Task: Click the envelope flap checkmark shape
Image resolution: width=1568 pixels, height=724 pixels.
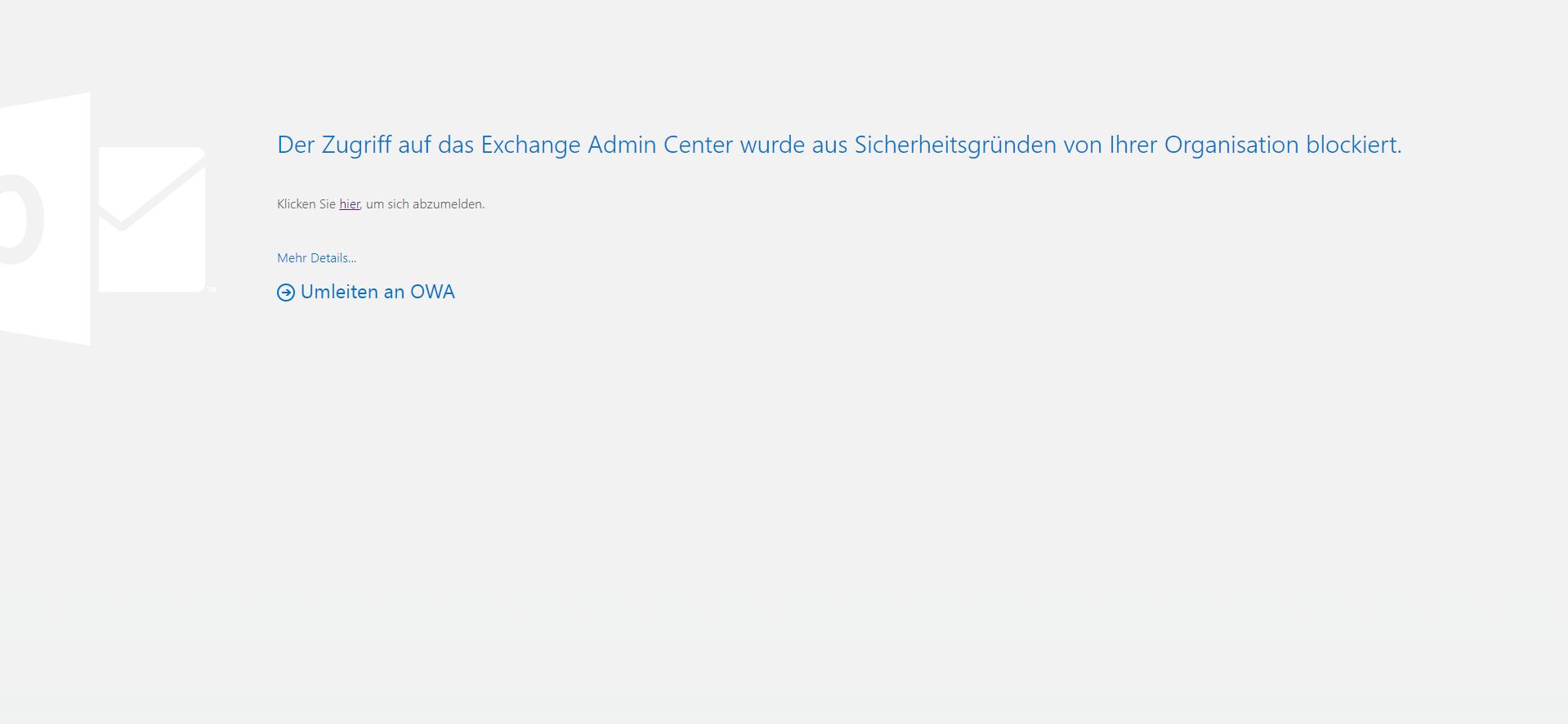Action: 152,191
